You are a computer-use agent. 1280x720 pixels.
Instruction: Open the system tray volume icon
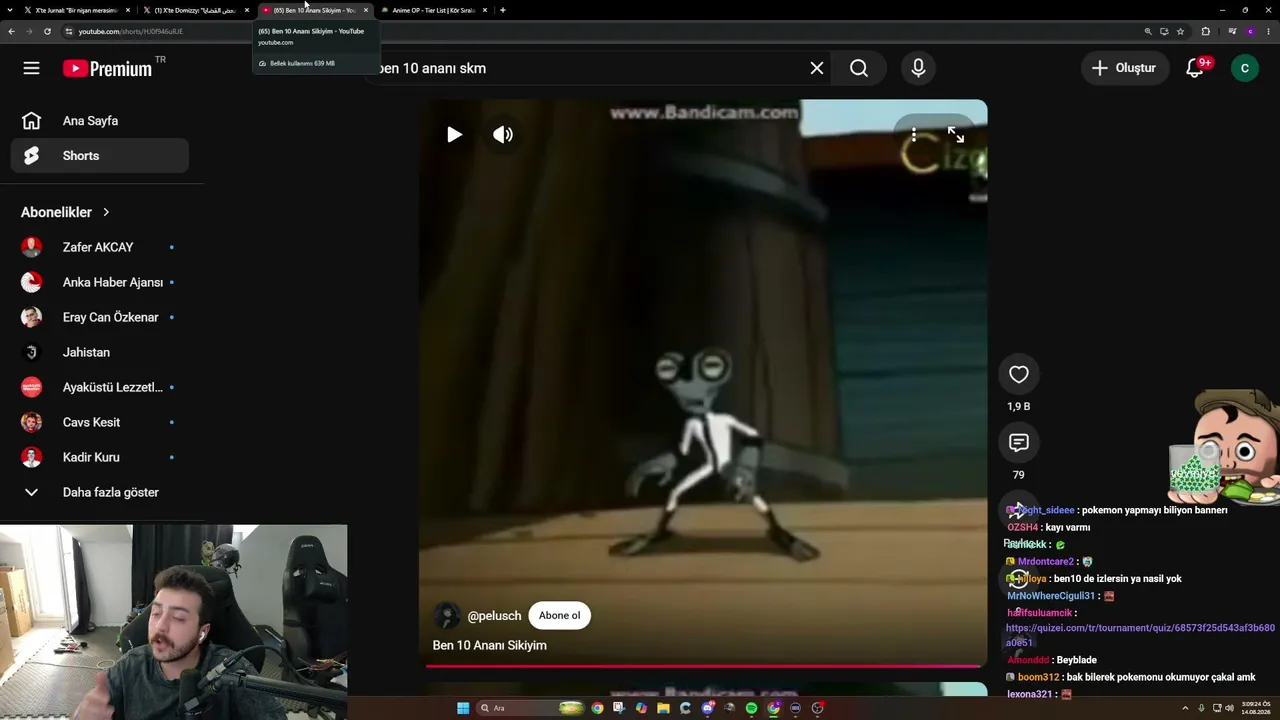point(1229,708)
